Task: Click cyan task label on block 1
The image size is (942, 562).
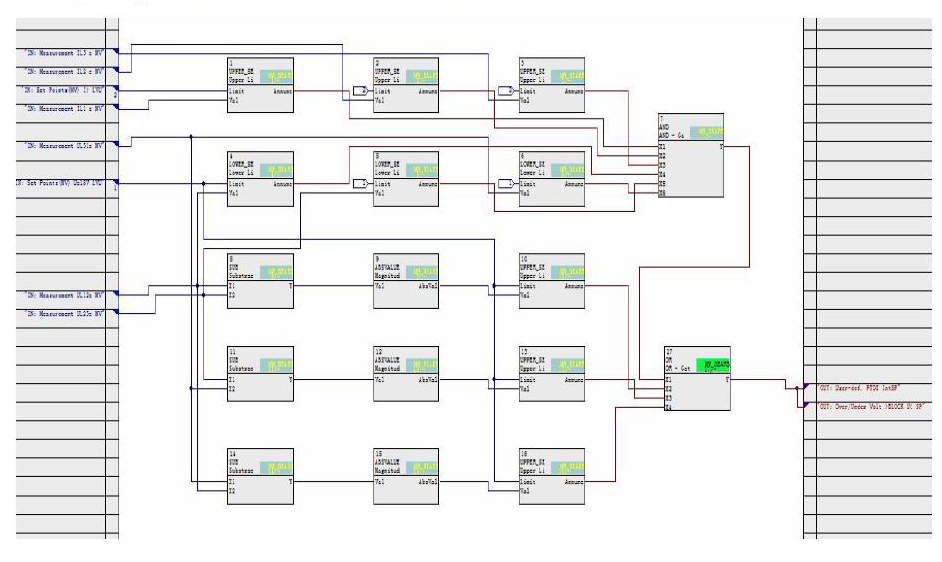Action: click(x=276, y=76)
